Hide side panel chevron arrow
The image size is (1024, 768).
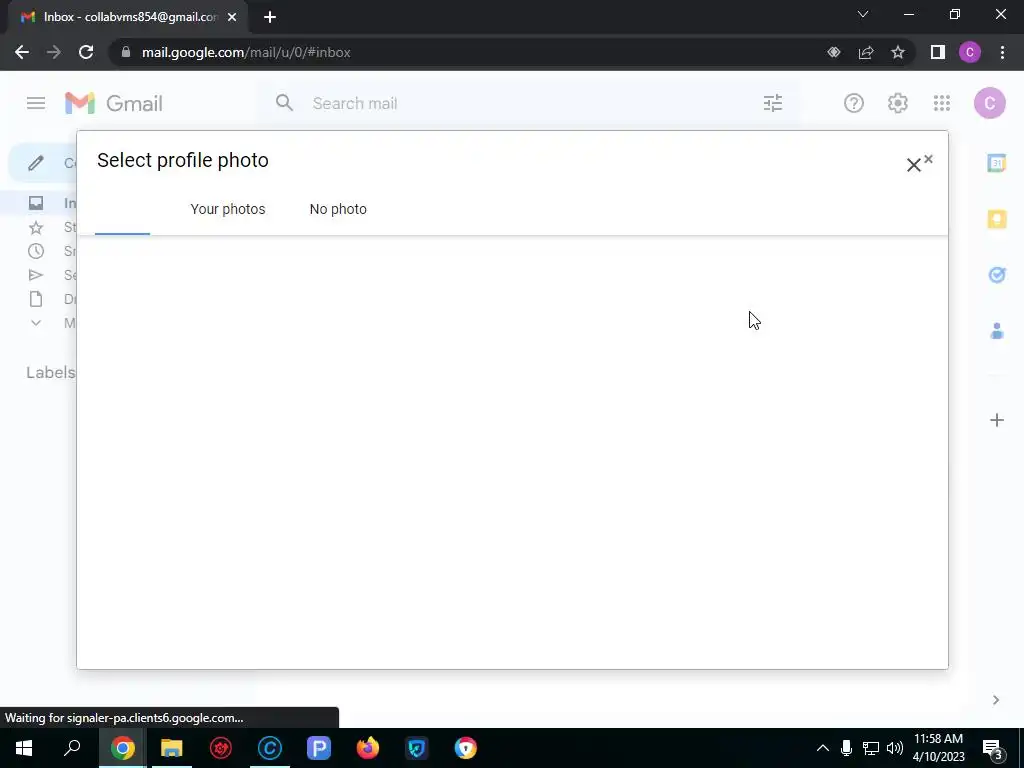[995, 700]
